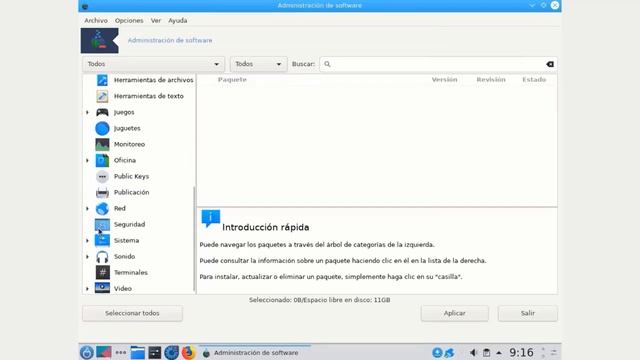Sort by the Estado column header
This screenshot has height=360, width=640.
534,80
